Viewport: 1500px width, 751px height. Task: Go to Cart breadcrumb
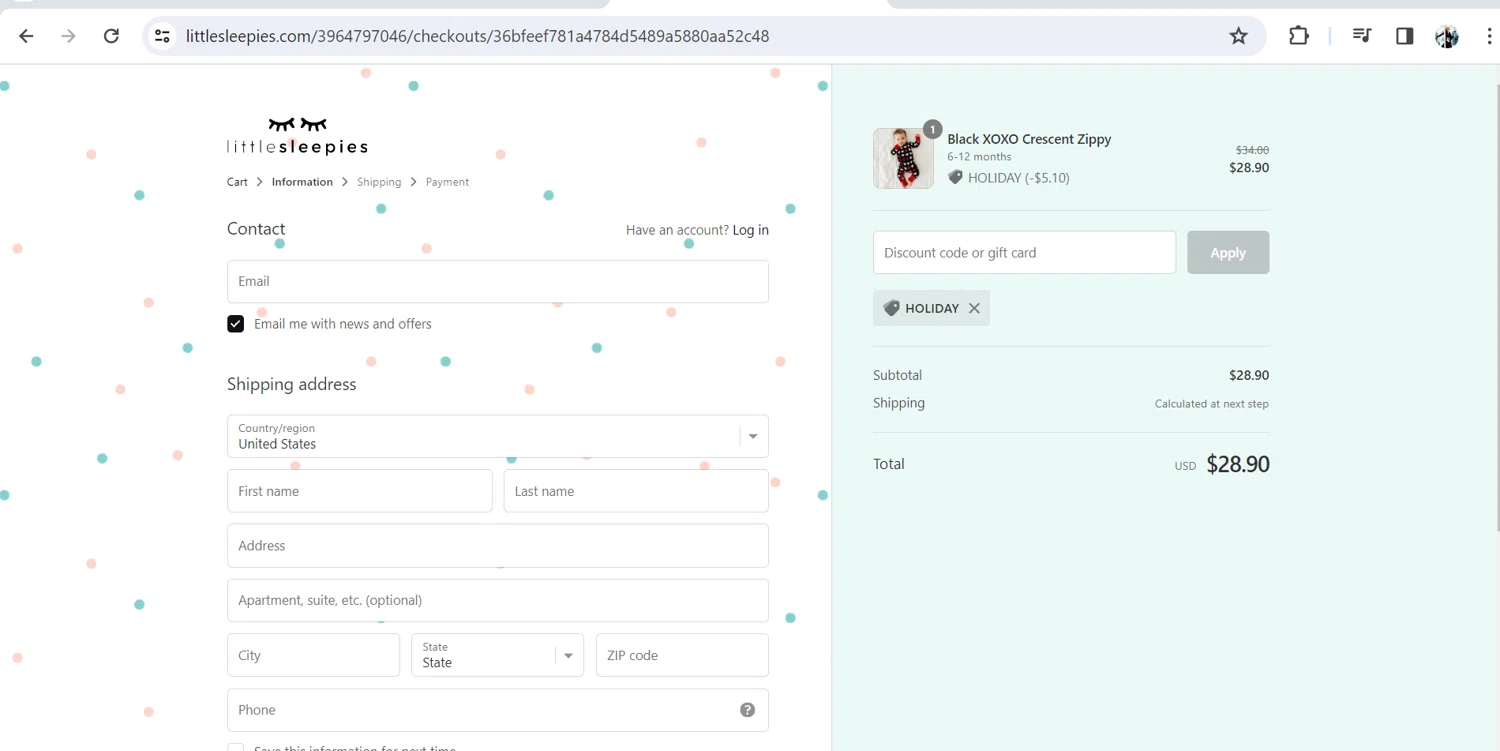click(x=237, y=182)
